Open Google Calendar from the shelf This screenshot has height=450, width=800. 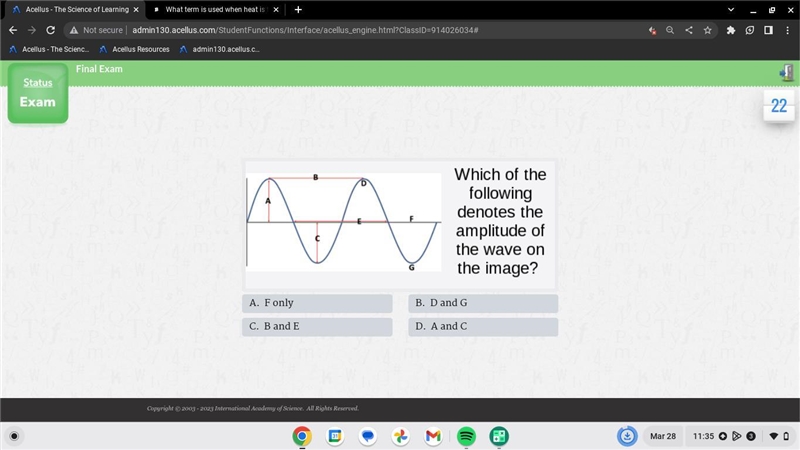coord(335,436)
